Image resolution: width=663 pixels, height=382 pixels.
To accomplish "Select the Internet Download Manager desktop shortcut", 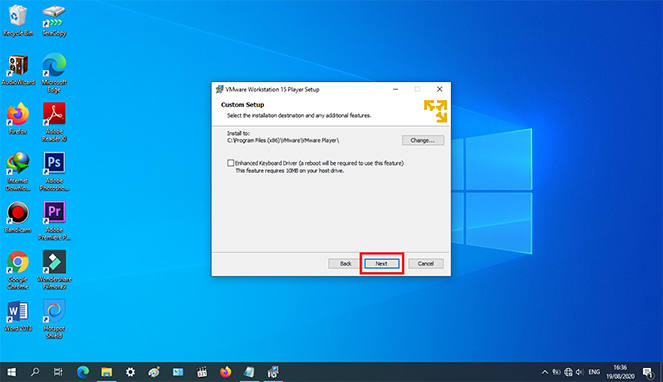I will click(18, 171).
